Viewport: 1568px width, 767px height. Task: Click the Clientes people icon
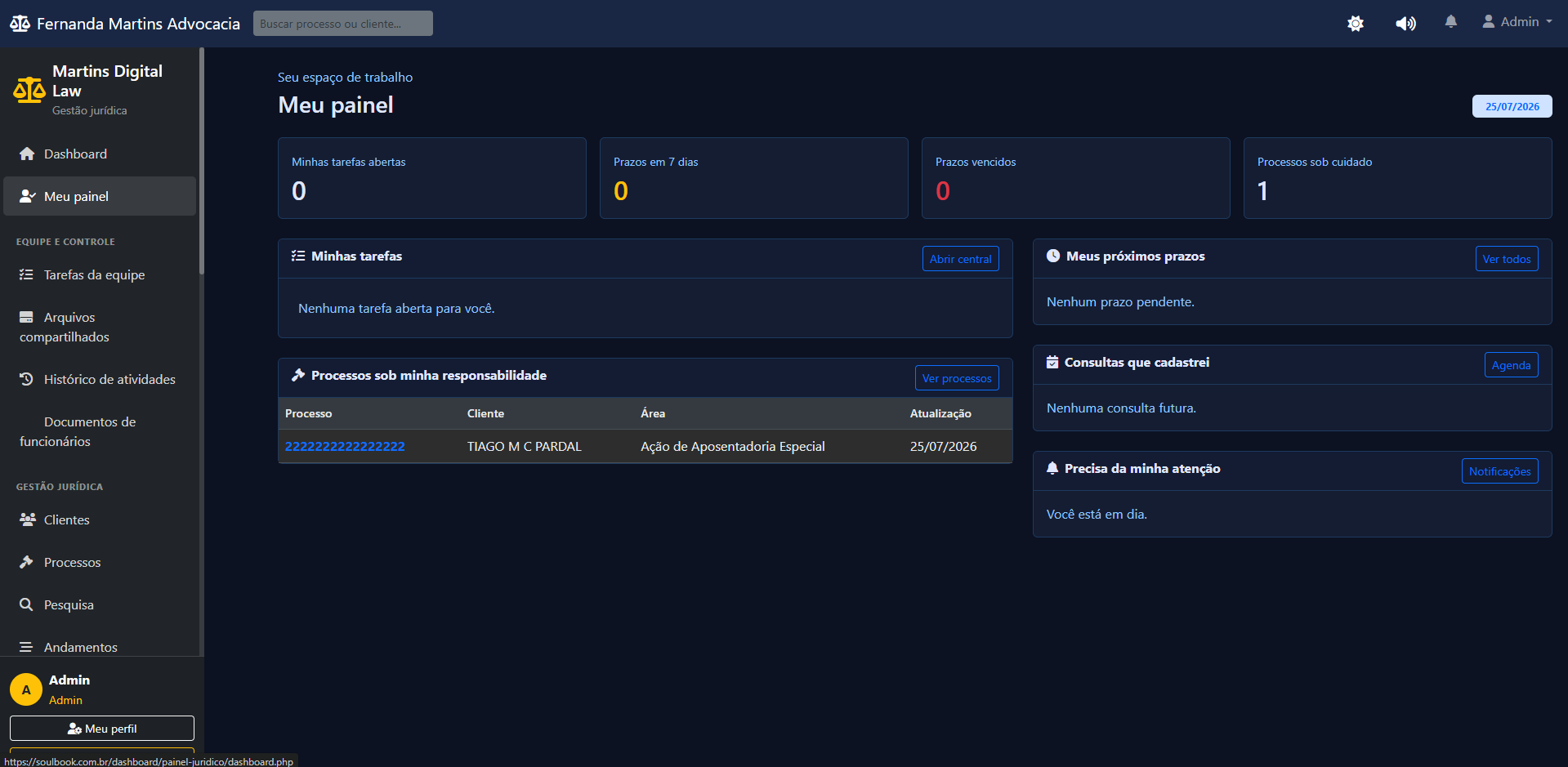pos(28,520)
